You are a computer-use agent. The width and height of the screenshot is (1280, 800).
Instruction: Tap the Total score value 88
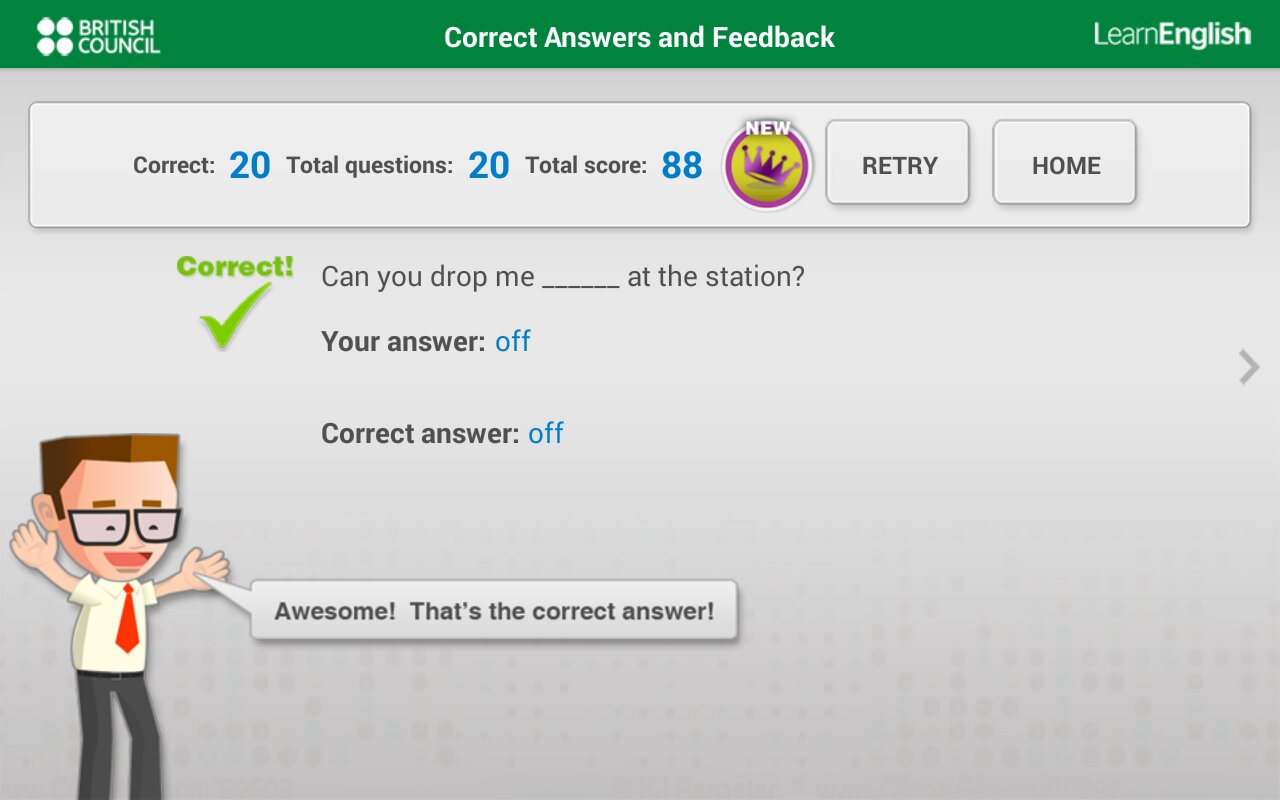[682, 166]
